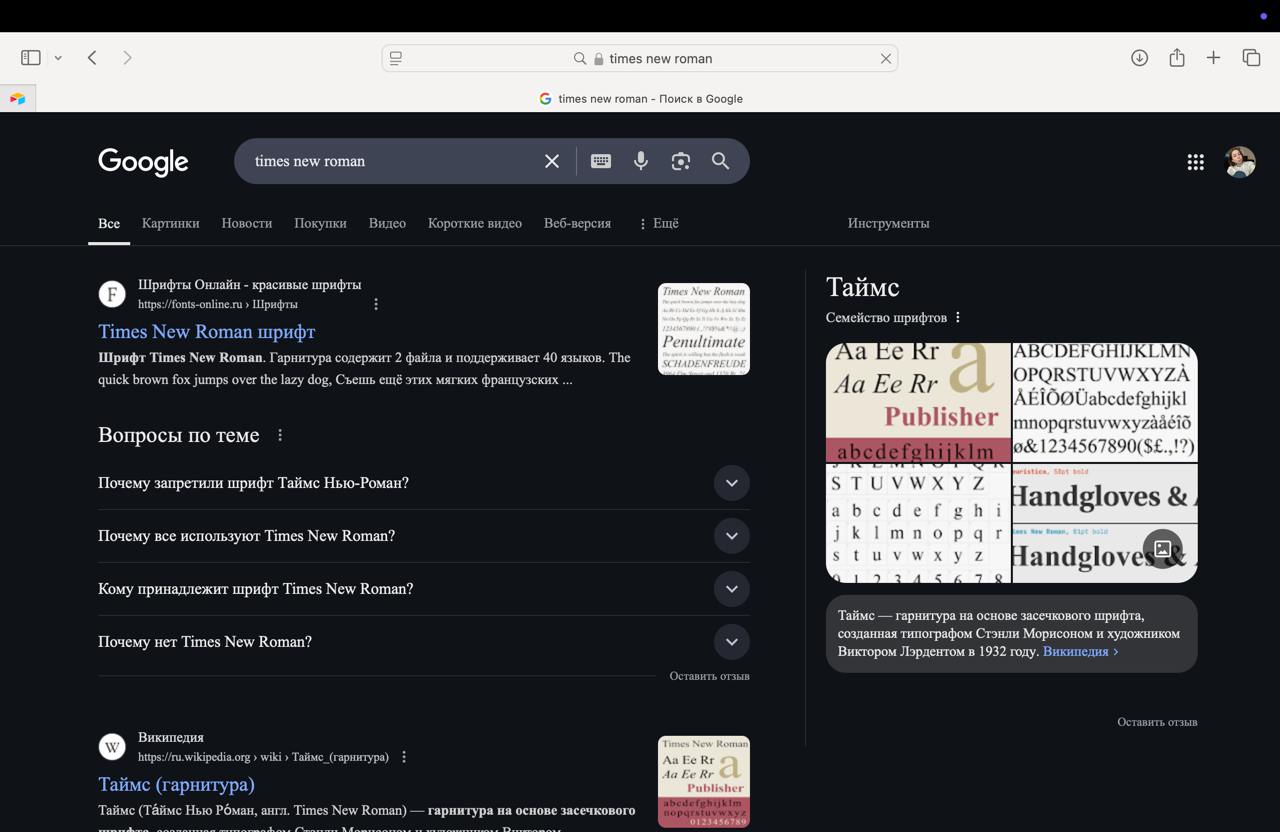Viewport: 1280px width, 832px height.
Task: Switch to the Новости tab
Action: click(247, 223)
